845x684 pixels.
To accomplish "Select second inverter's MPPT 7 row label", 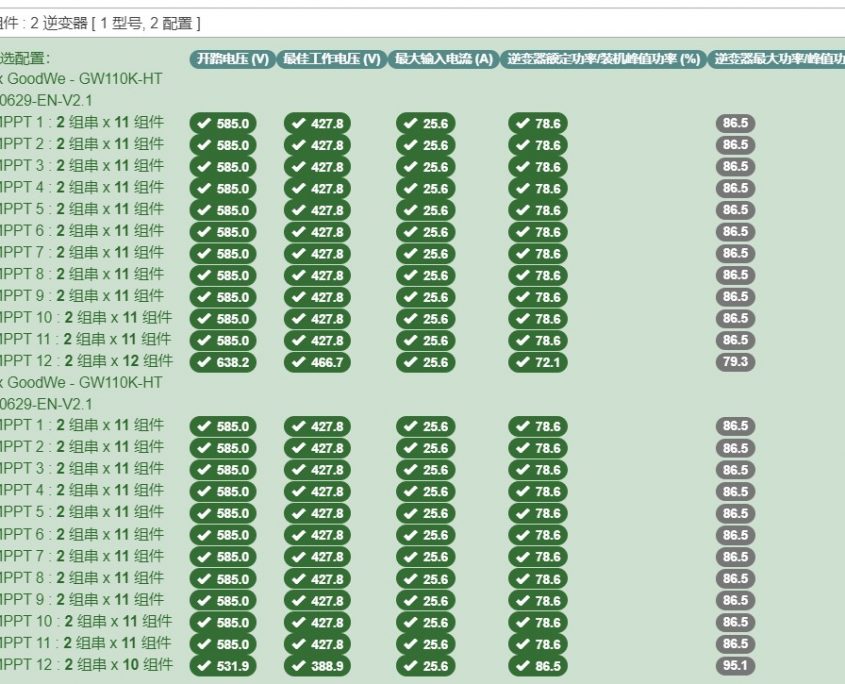I will pos(82,556).
